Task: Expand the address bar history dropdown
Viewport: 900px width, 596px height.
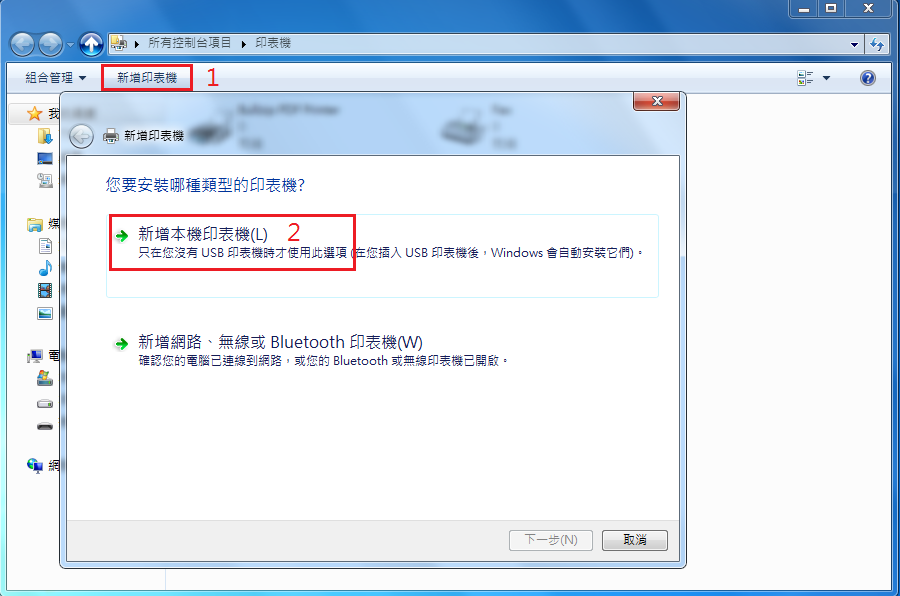Action: pos(854,44)
